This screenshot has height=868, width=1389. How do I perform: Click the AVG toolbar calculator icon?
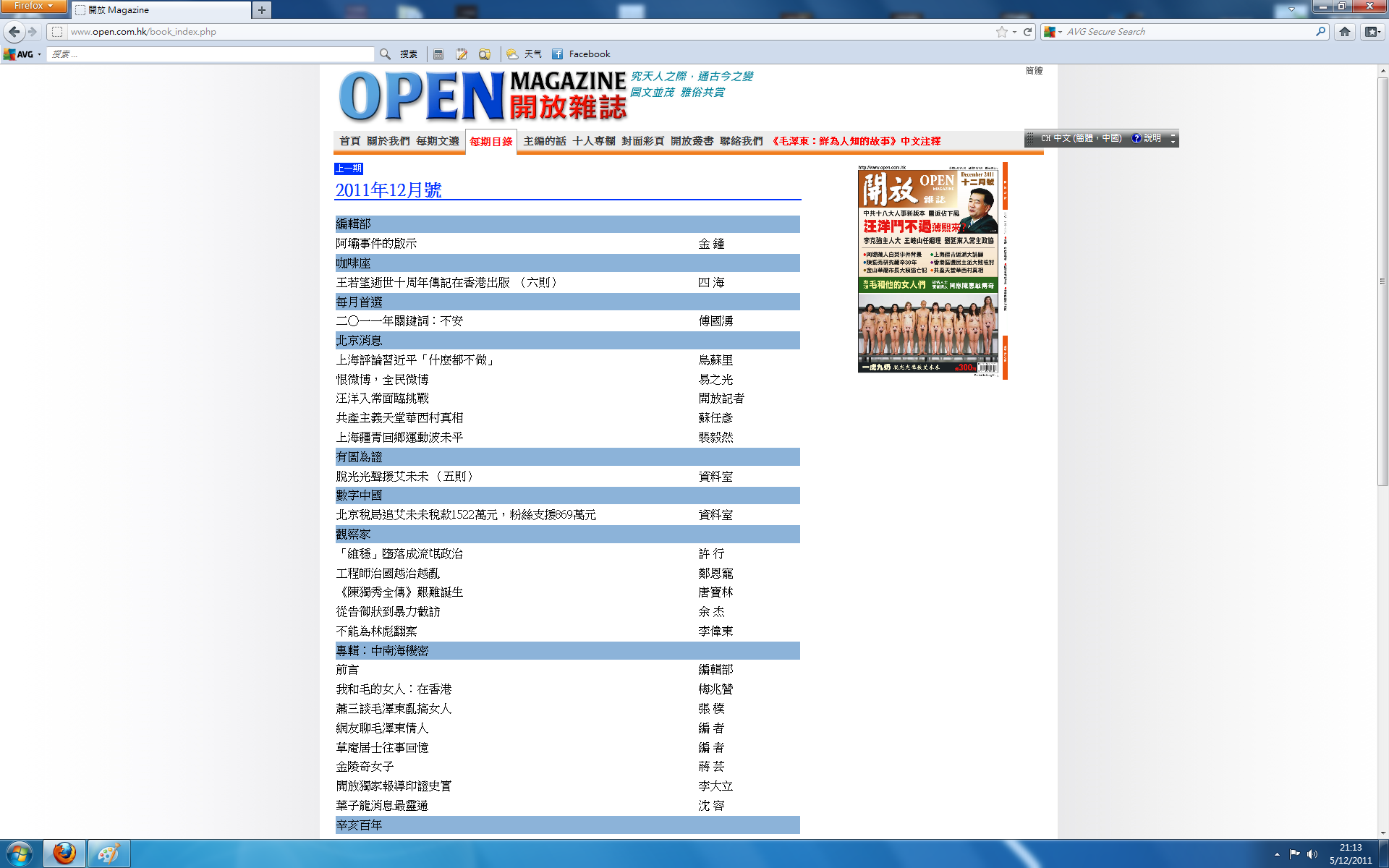click(x=438, y=54)
